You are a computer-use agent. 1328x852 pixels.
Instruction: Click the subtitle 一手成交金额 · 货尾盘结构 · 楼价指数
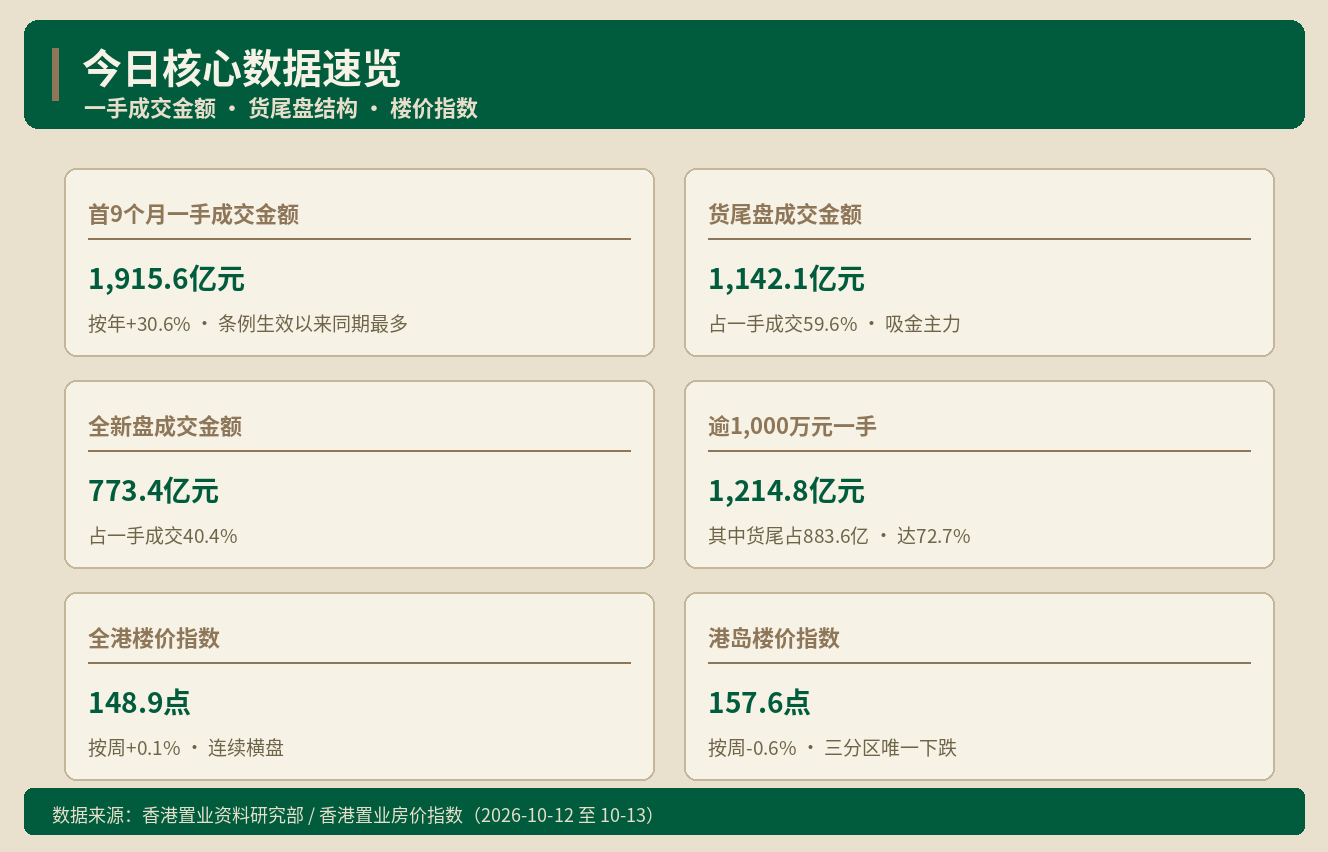(280, 109)
